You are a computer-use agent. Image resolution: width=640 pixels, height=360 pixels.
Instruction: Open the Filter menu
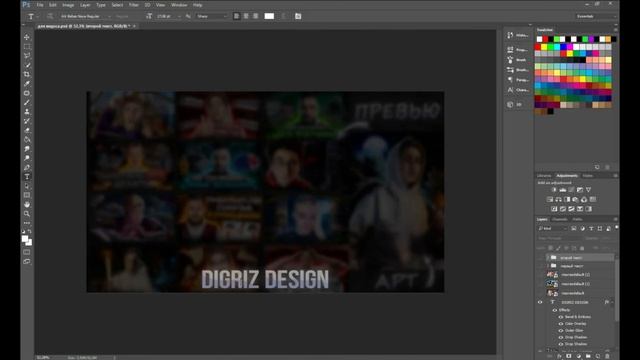click(133, 5)
